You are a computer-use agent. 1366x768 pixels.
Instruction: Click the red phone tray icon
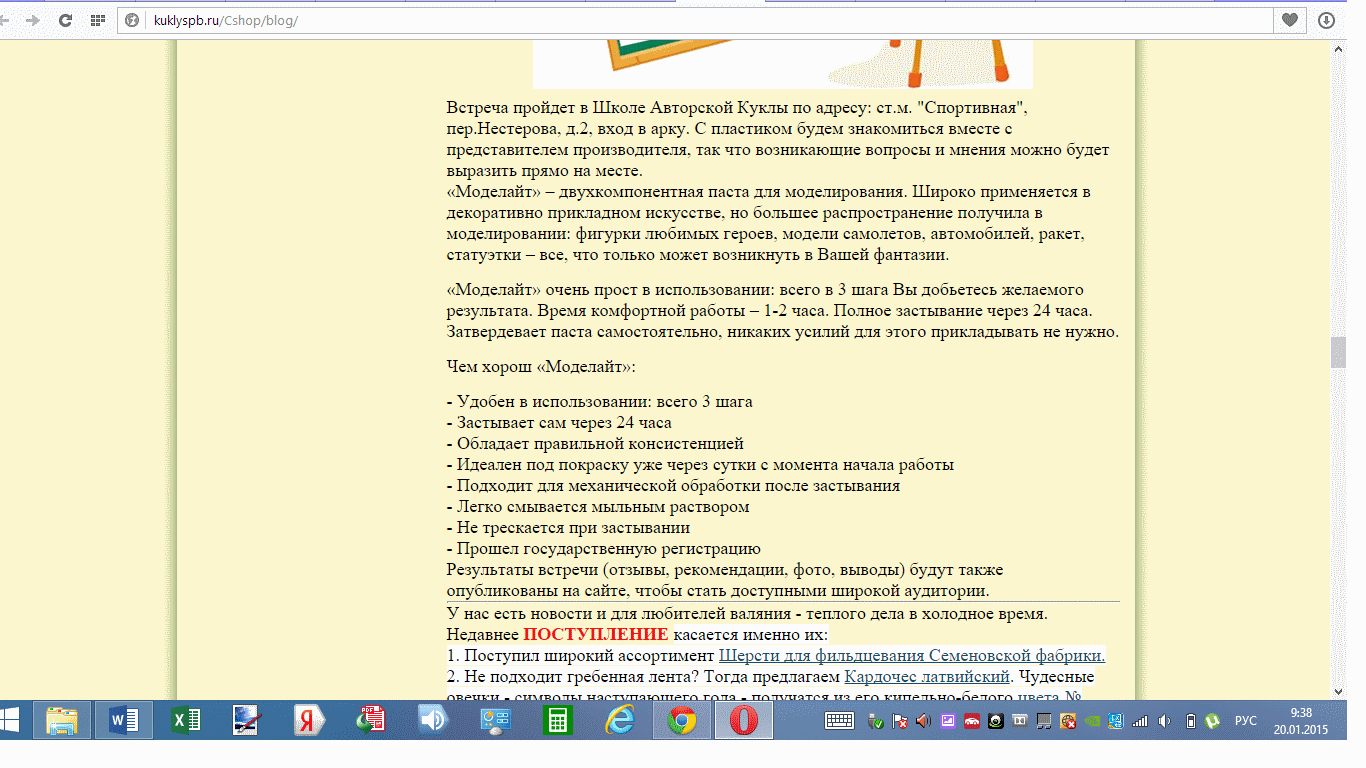click(x=971, y=721)
